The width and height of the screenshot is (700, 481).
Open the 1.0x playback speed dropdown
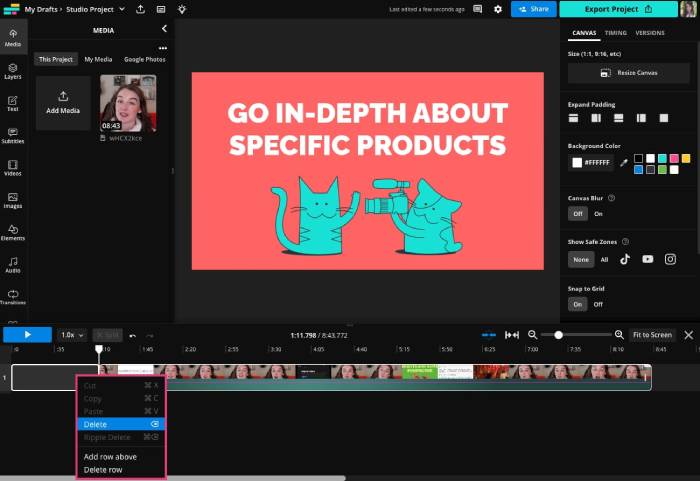pos(72,335)
